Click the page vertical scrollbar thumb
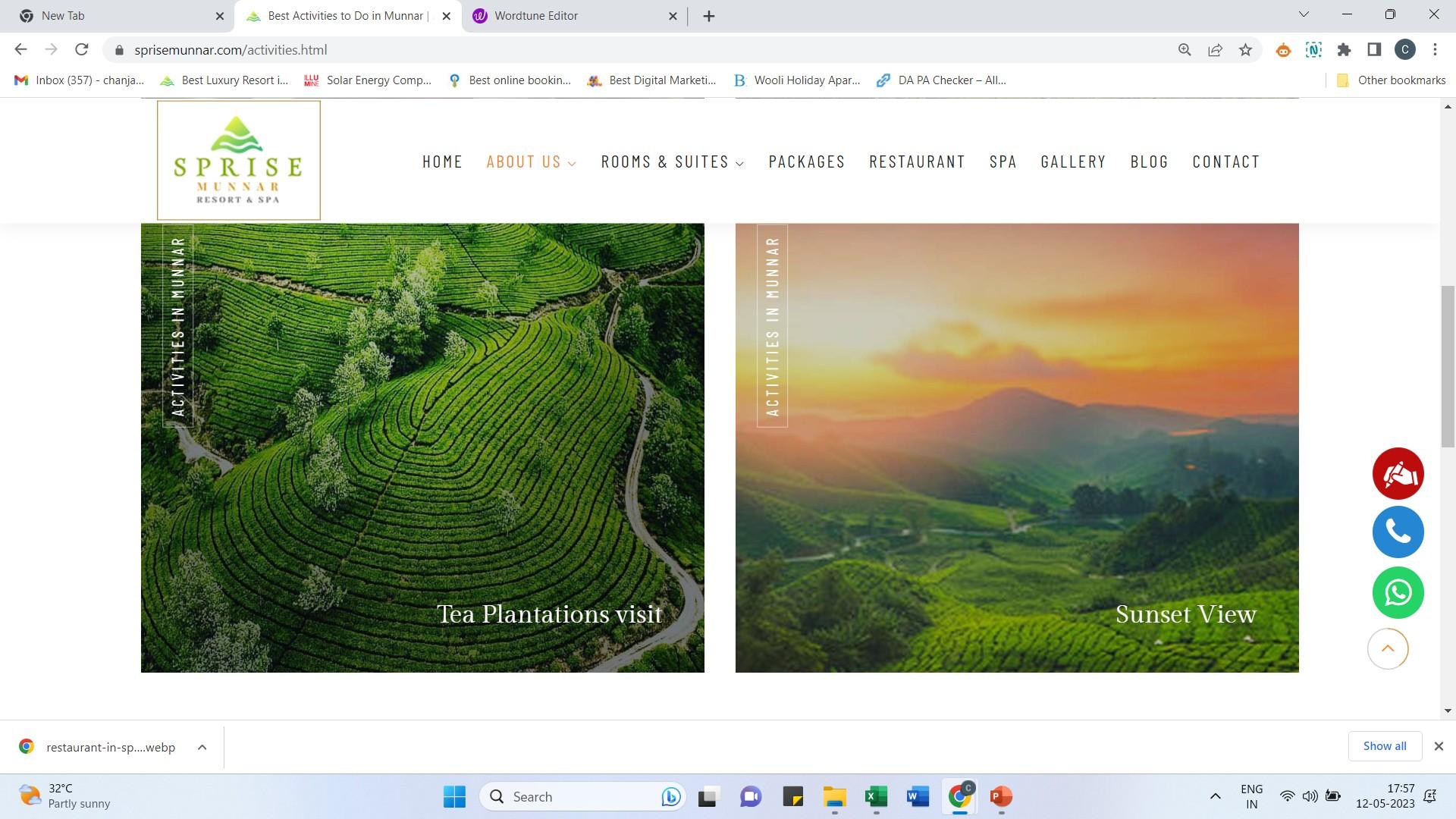The width and height of the screenshot is (1456, 819). (1448, 366)
